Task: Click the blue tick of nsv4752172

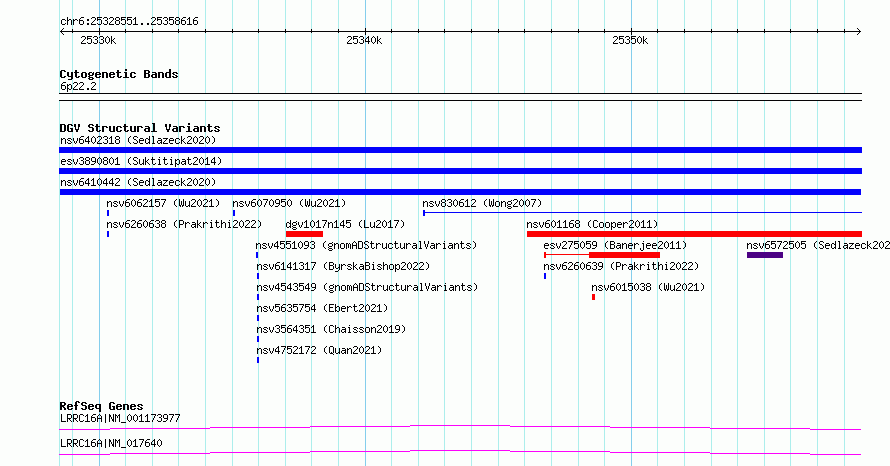Action: point(258,360)
